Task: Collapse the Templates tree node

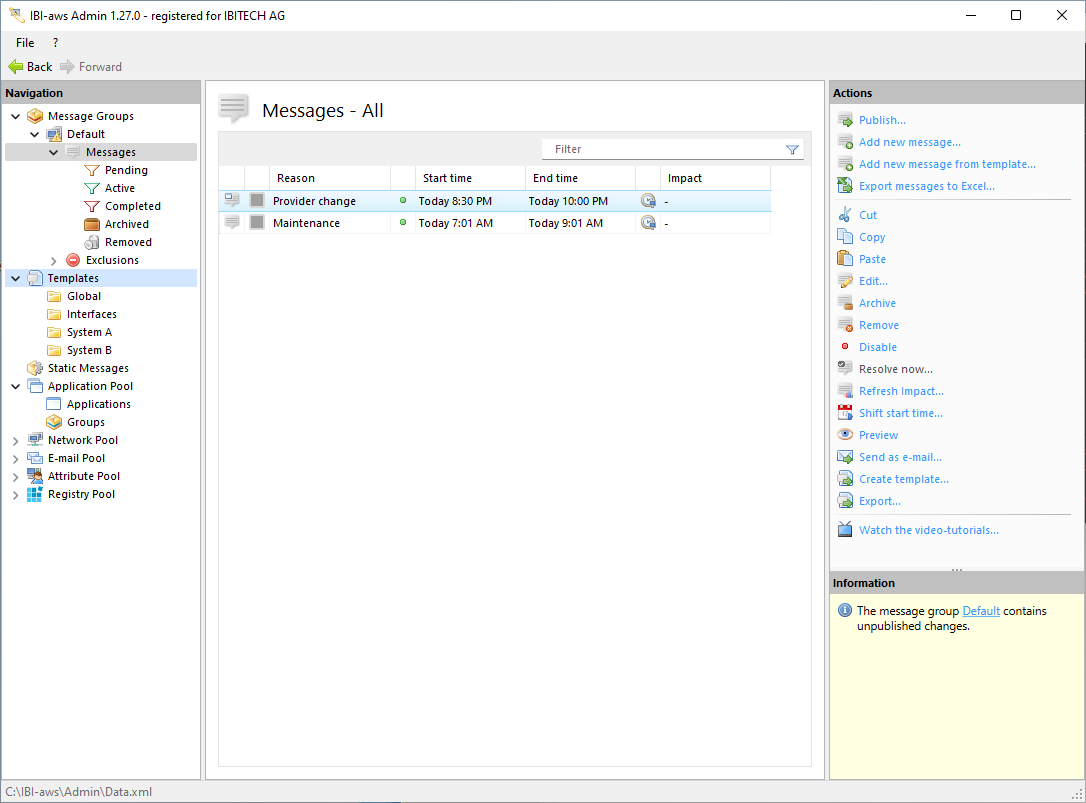Action: click(x=16, y=278)
